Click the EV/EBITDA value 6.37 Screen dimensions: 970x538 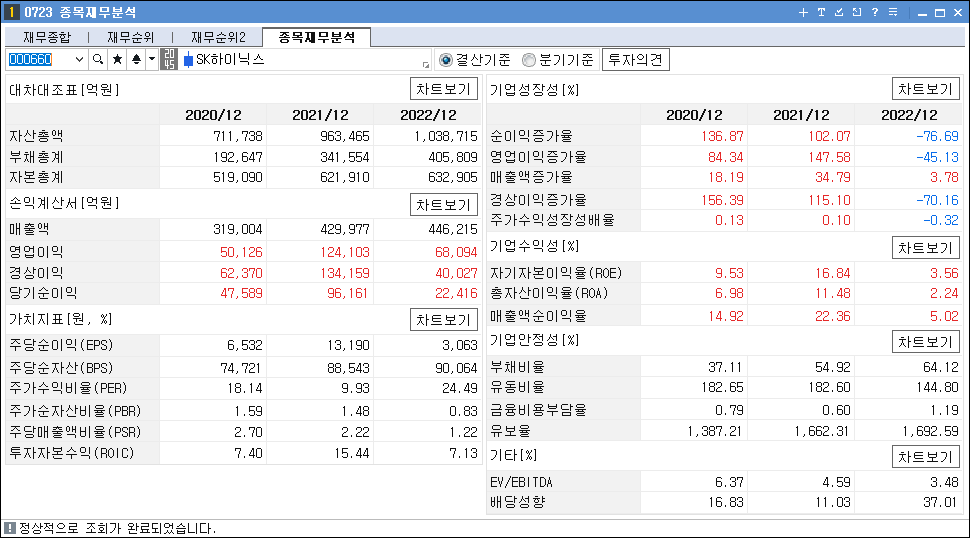[729, 482]
